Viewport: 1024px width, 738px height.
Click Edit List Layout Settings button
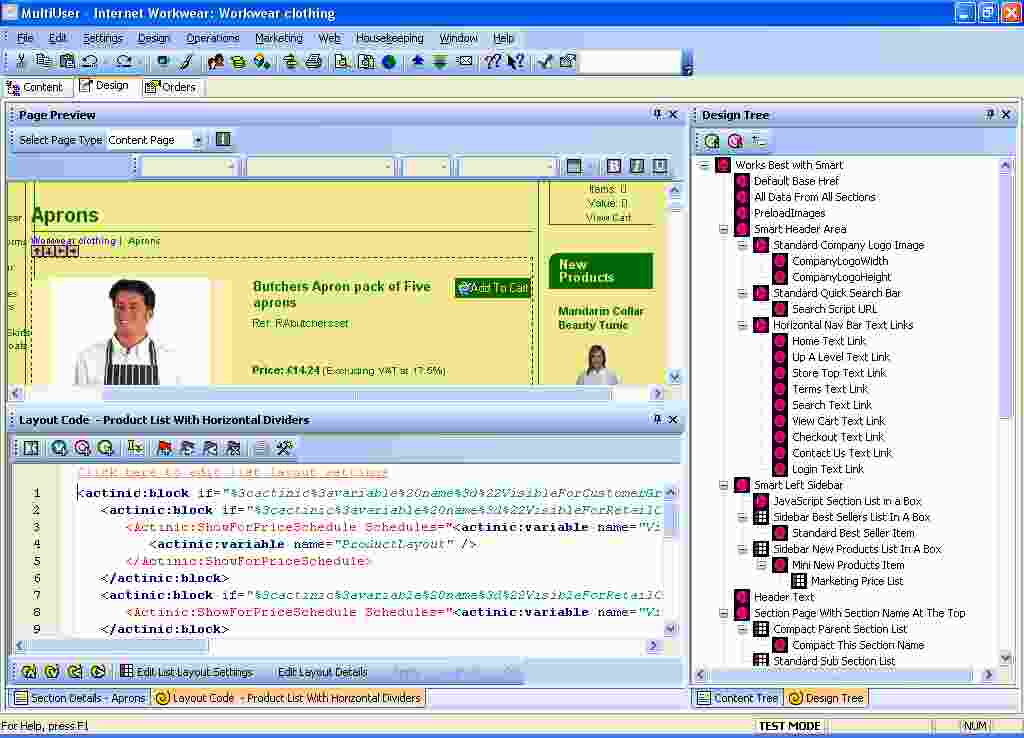pyautogui.click(x=186, y=672)
